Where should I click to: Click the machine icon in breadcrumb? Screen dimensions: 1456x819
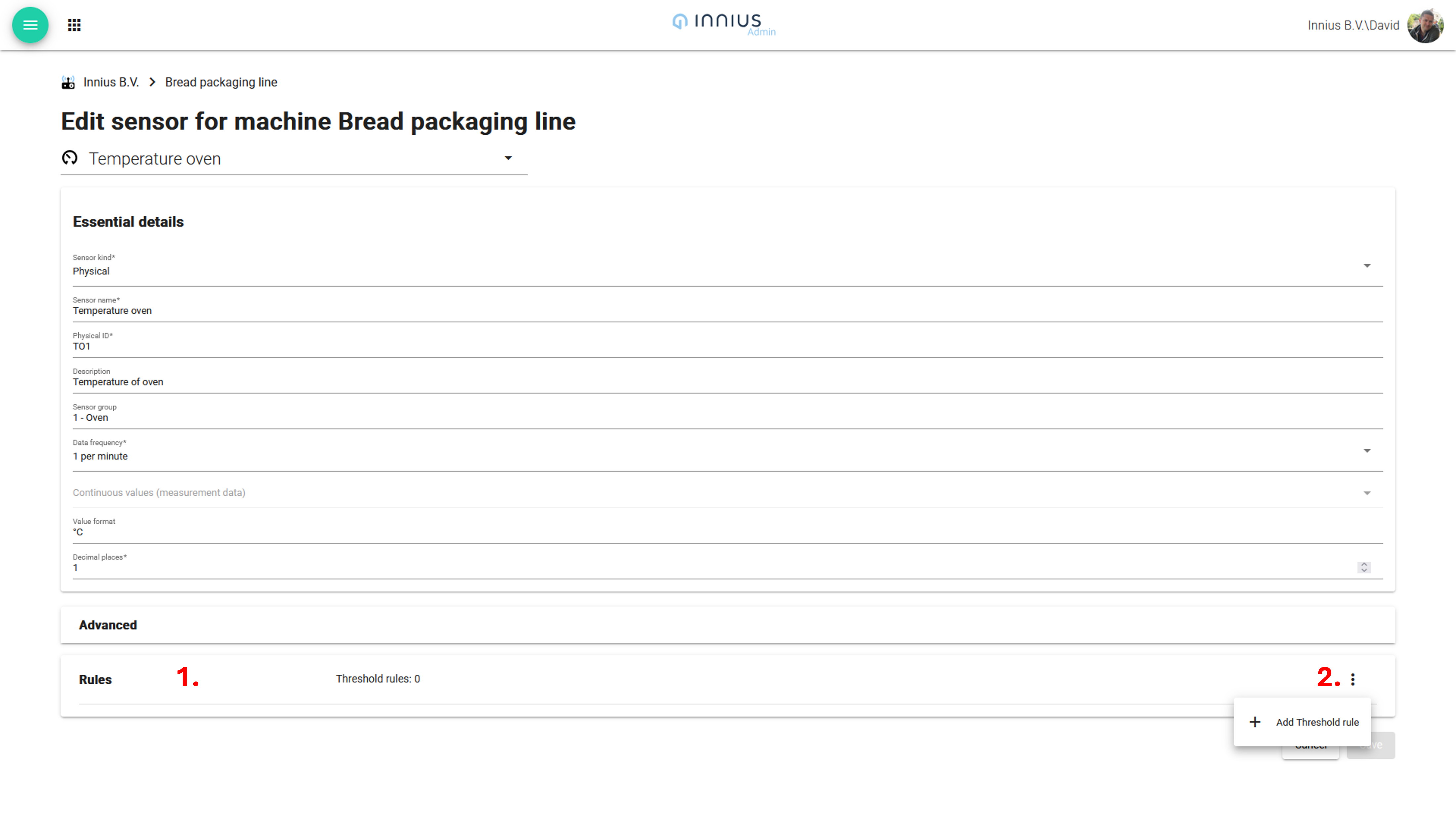(68, 82)
